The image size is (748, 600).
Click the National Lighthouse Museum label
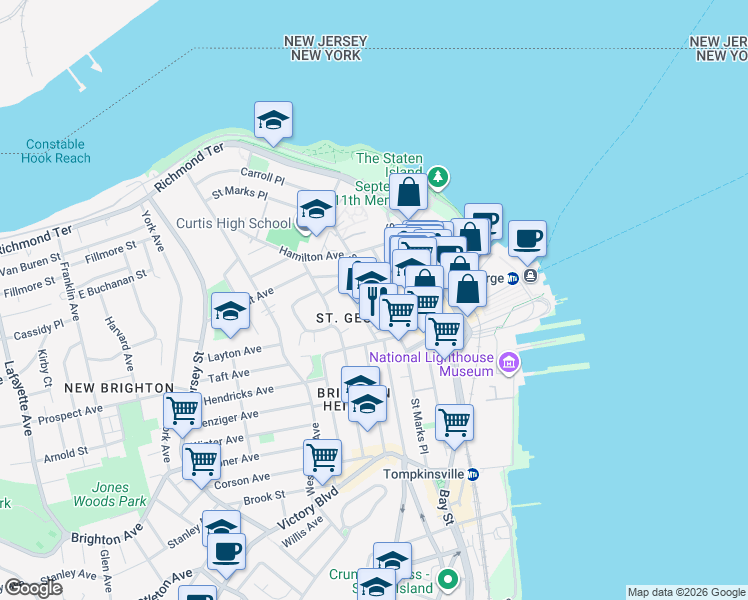point(432,364)
